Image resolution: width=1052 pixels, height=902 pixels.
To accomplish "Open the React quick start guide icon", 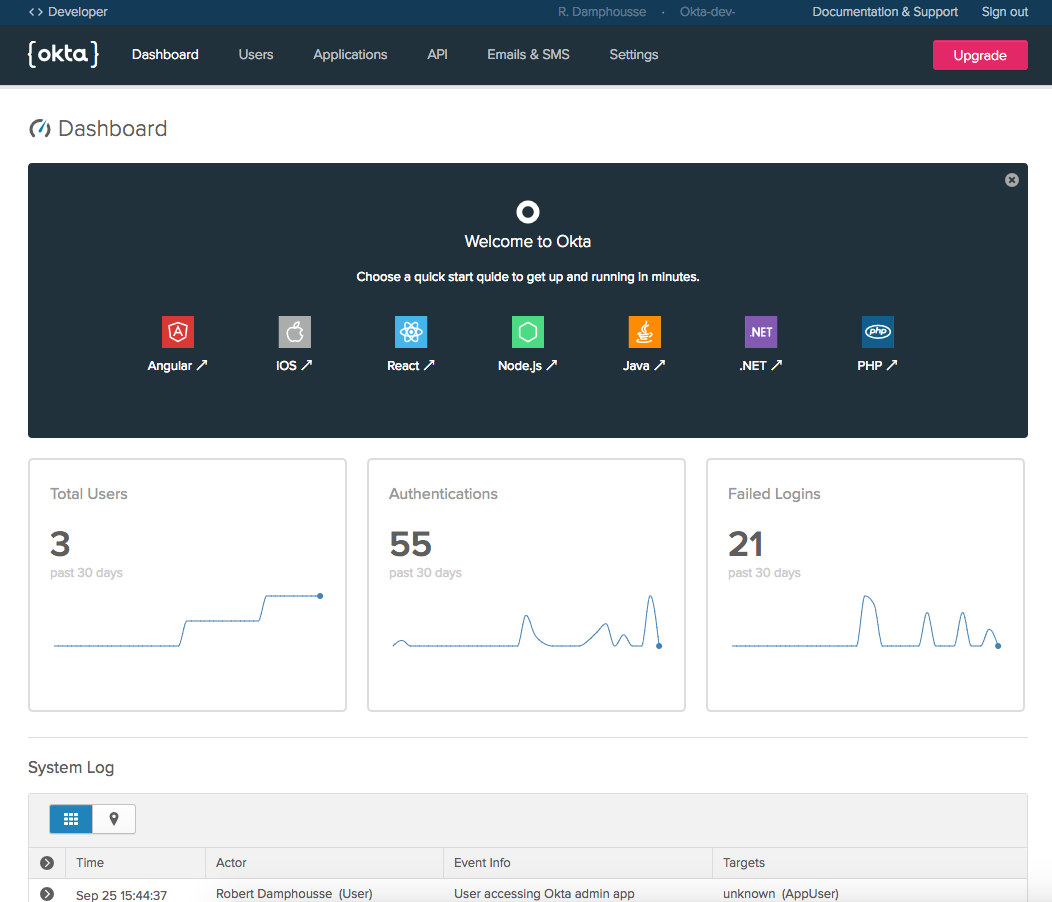I will (x=411, y=332).
